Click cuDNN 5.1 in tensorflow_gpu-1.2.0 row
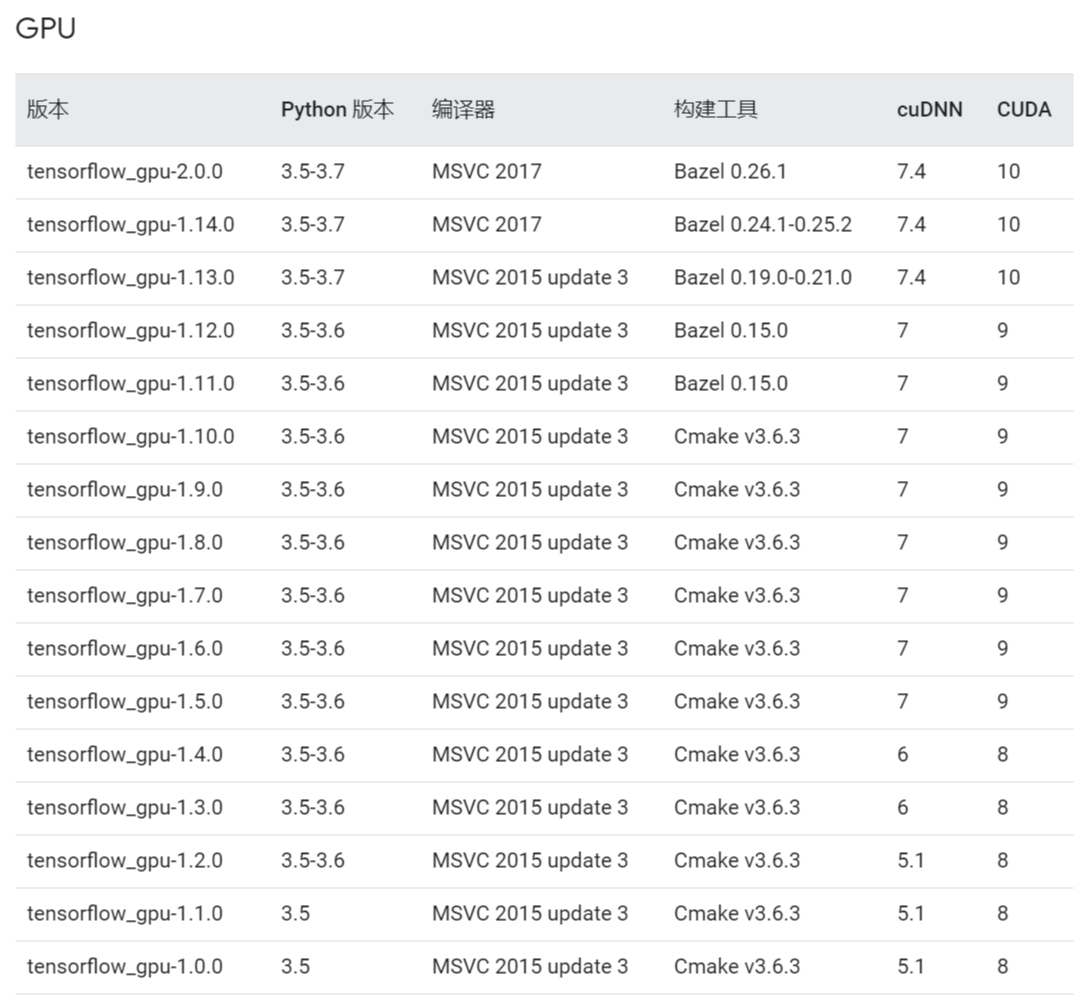1092x1008 pixels. pyautogui.click(x=911, y=860)
